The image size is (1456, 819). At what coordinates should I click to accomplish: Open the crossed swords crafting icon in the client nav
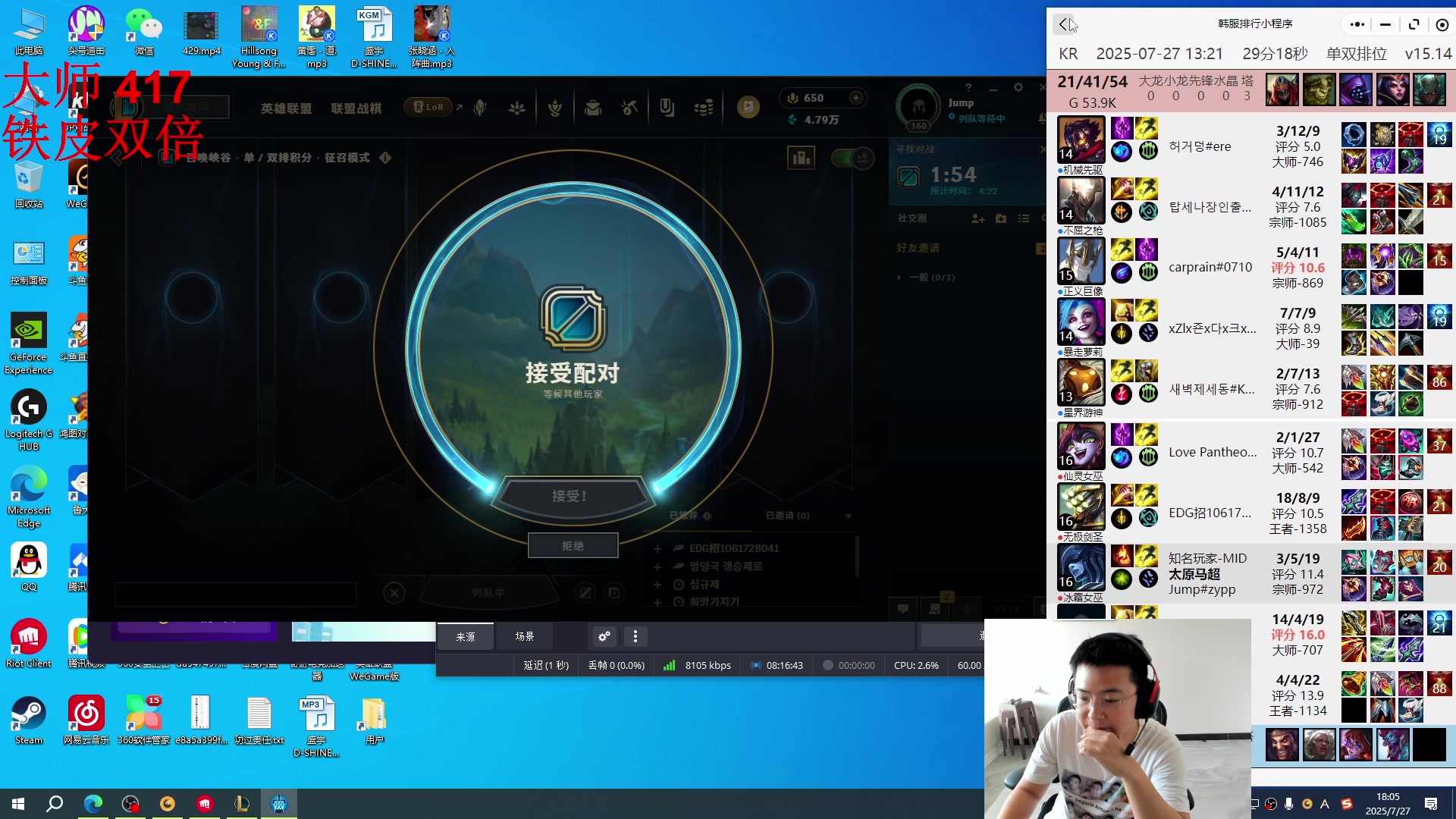click(629, 108)
